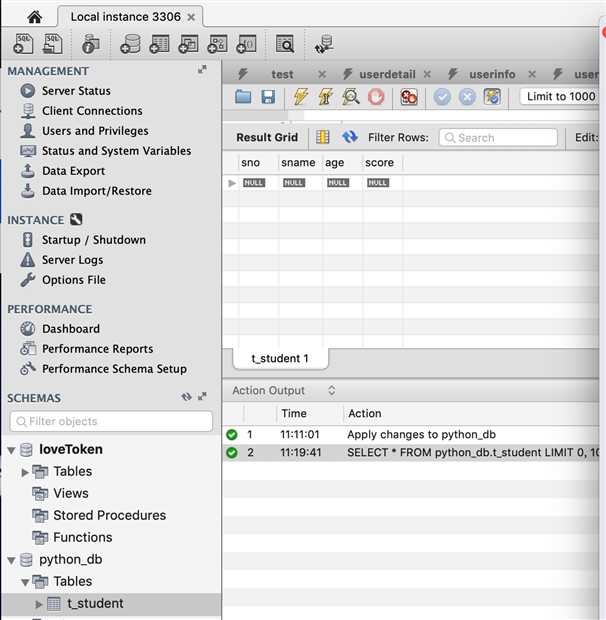Close the userdetail query tab
The image size is (606, 620).
click(427, 74)
